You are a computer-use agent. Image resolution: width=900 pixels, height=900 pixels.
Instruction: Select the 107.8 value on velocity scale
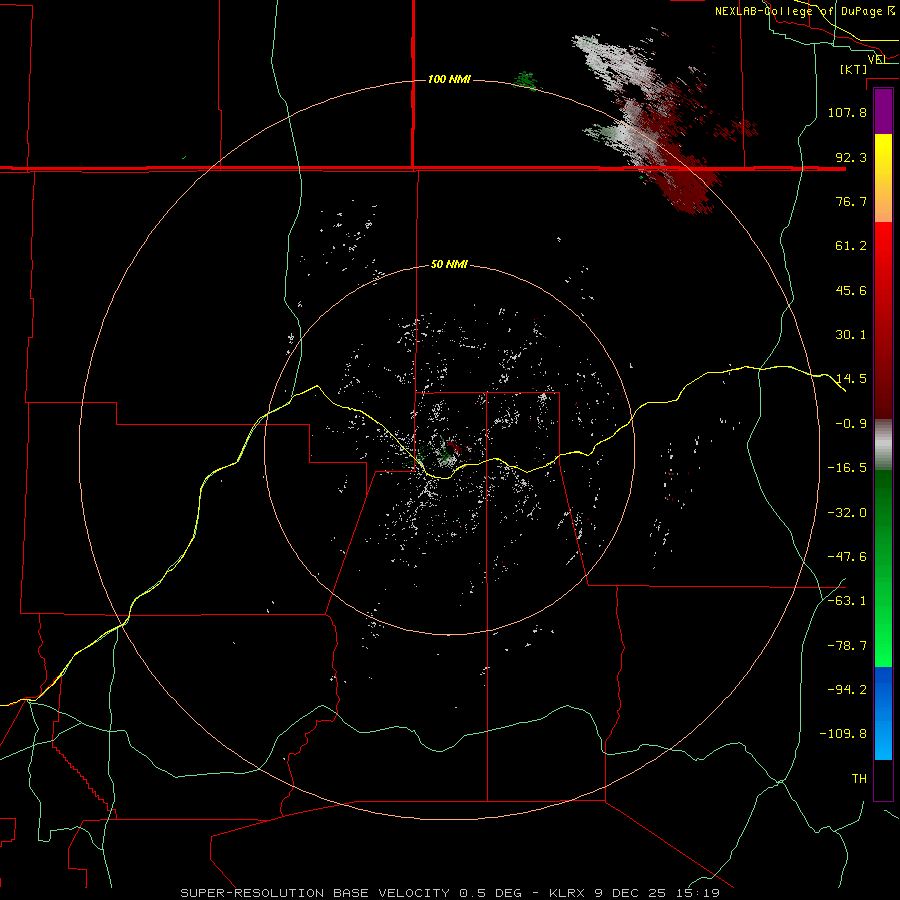pyautogui.click(x=847, y=112)
